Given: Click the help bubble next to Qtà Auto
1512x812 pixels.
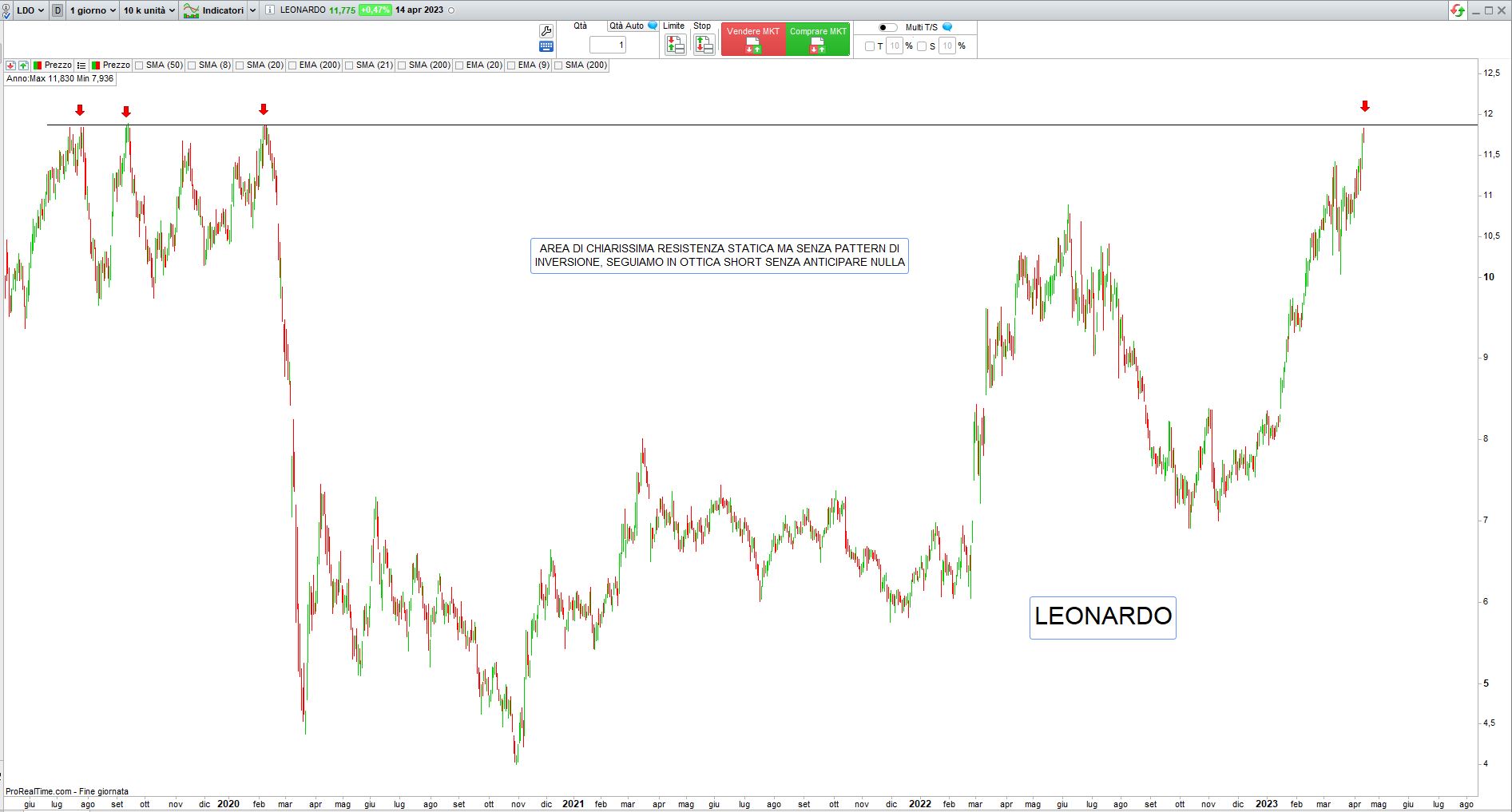Looking at the screenshot, I should (653, 26).
